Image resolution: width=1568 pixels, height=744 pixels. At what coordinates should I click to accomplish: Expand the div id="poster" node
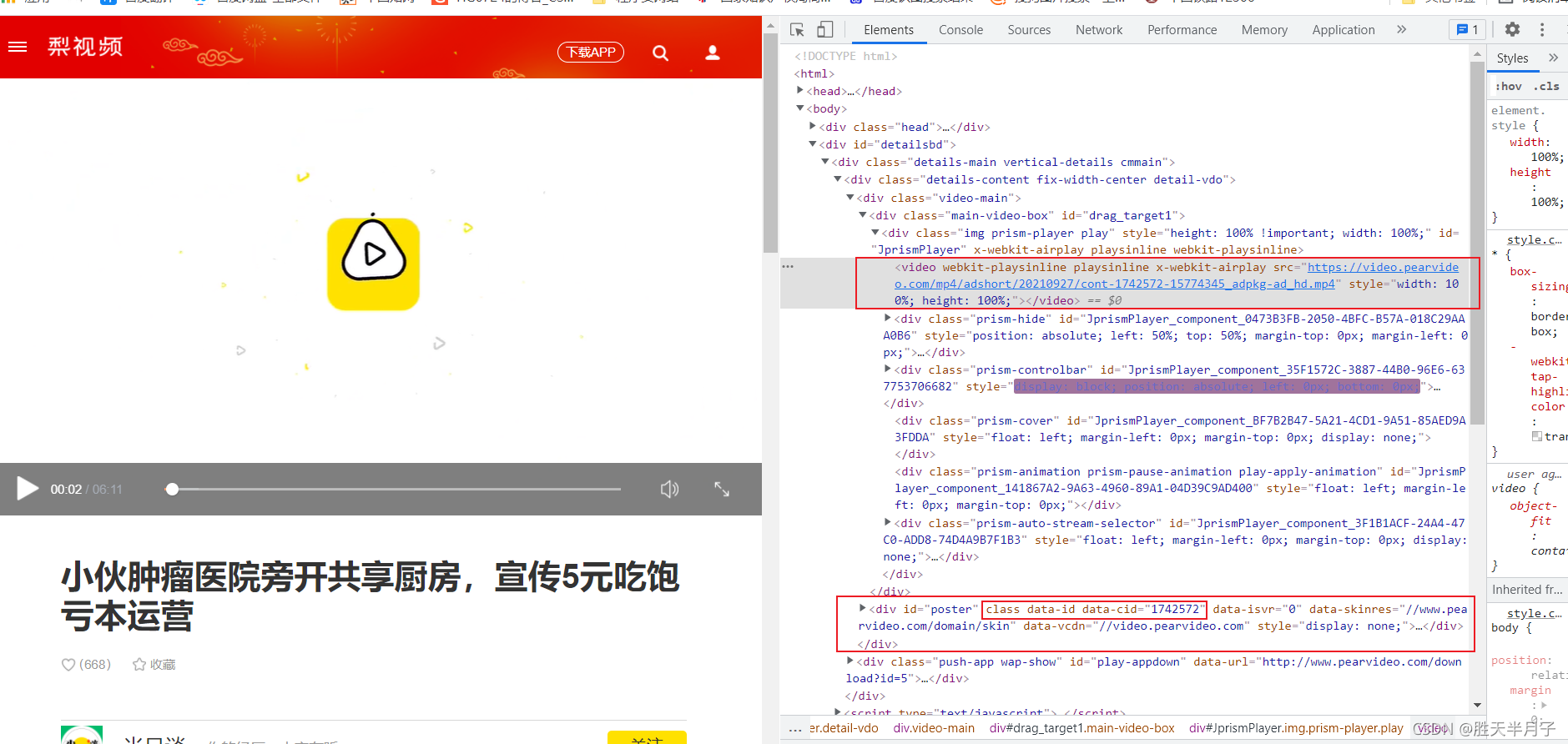863,609
